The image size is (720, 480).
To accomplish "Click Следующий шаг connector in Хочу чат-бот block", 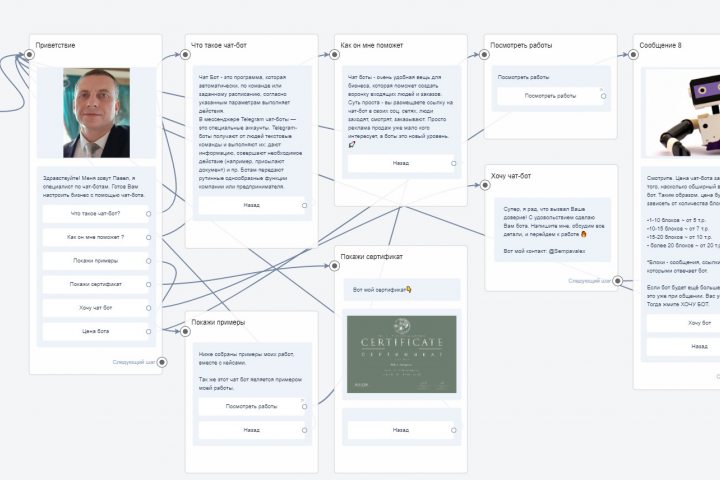I will coord(618,281).
